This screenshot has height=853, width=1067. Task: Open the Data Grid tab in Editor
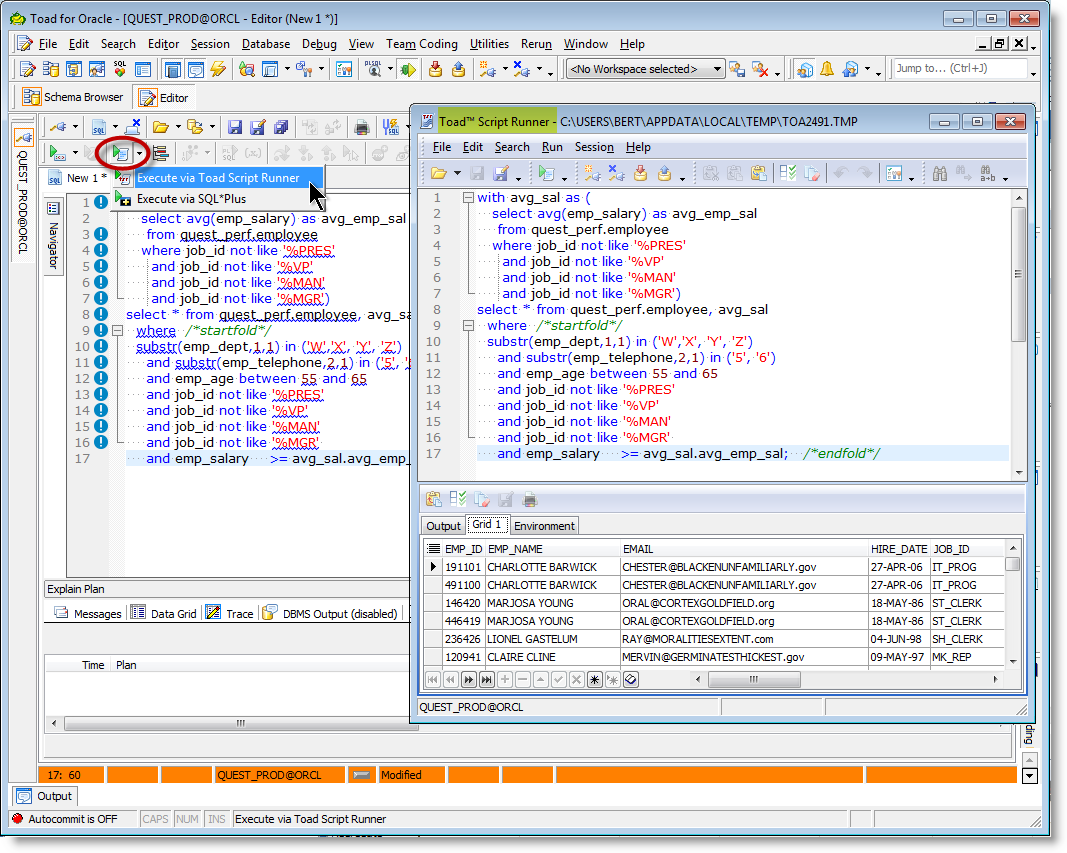164,613
